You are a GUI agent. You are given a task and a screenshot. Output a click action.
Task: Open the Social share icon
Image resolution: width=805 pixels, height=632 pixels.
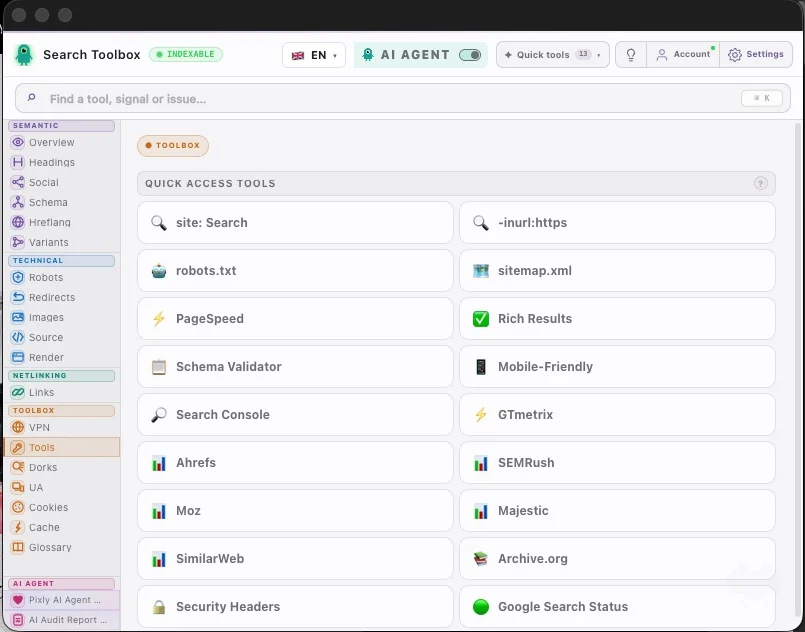[18, 182]
